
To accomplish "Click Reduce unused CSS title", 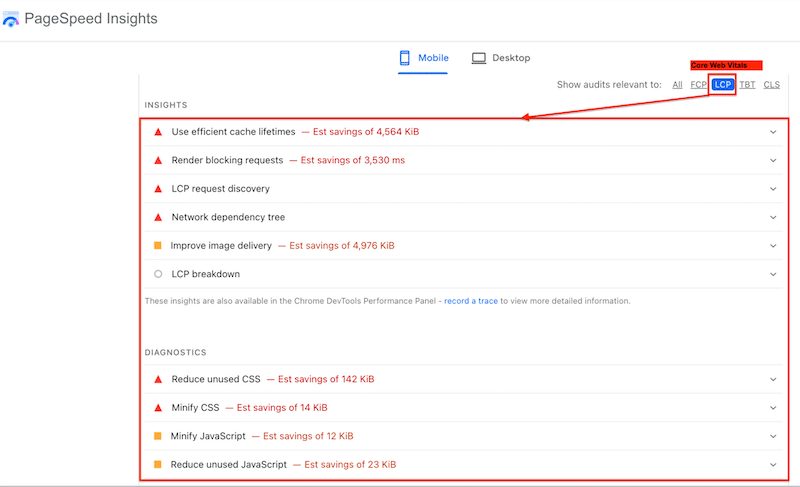I will tap(216, 379).
